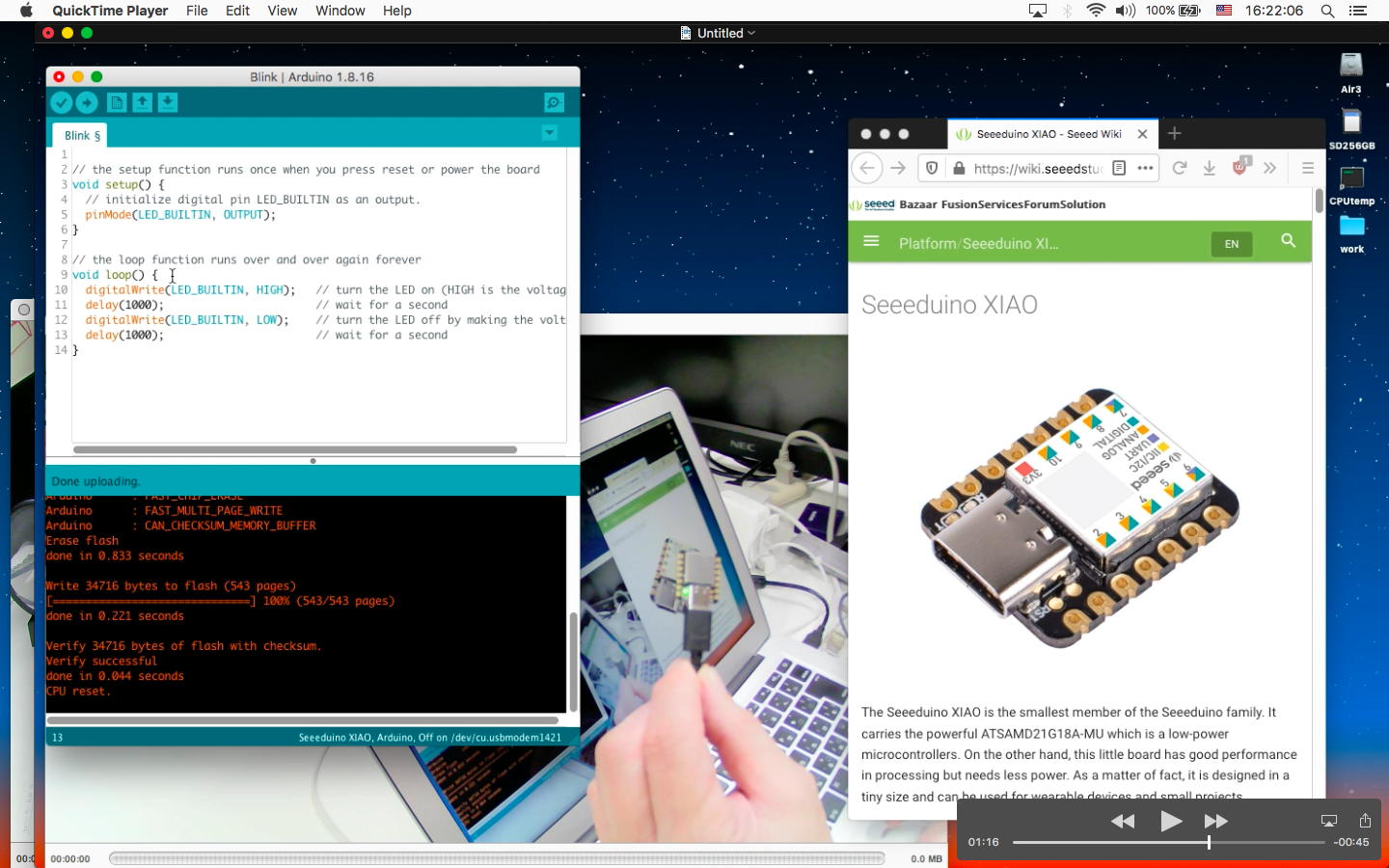Image resolution: width=1389 pixels, height=868 pixels.
Task: Rewind the QuickTime video
Action: click(1123, 821)
